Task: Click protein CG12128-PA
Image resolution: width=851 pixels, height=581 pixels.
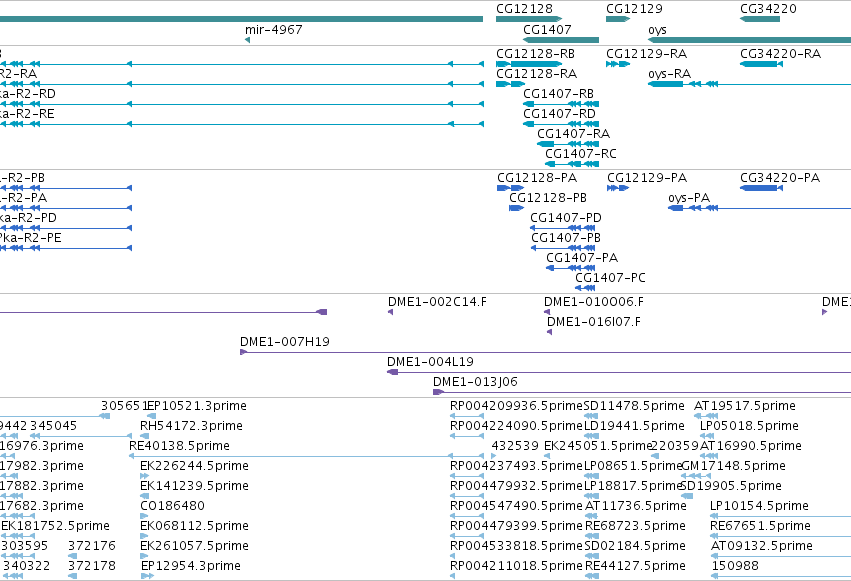Action: point(537,178)
